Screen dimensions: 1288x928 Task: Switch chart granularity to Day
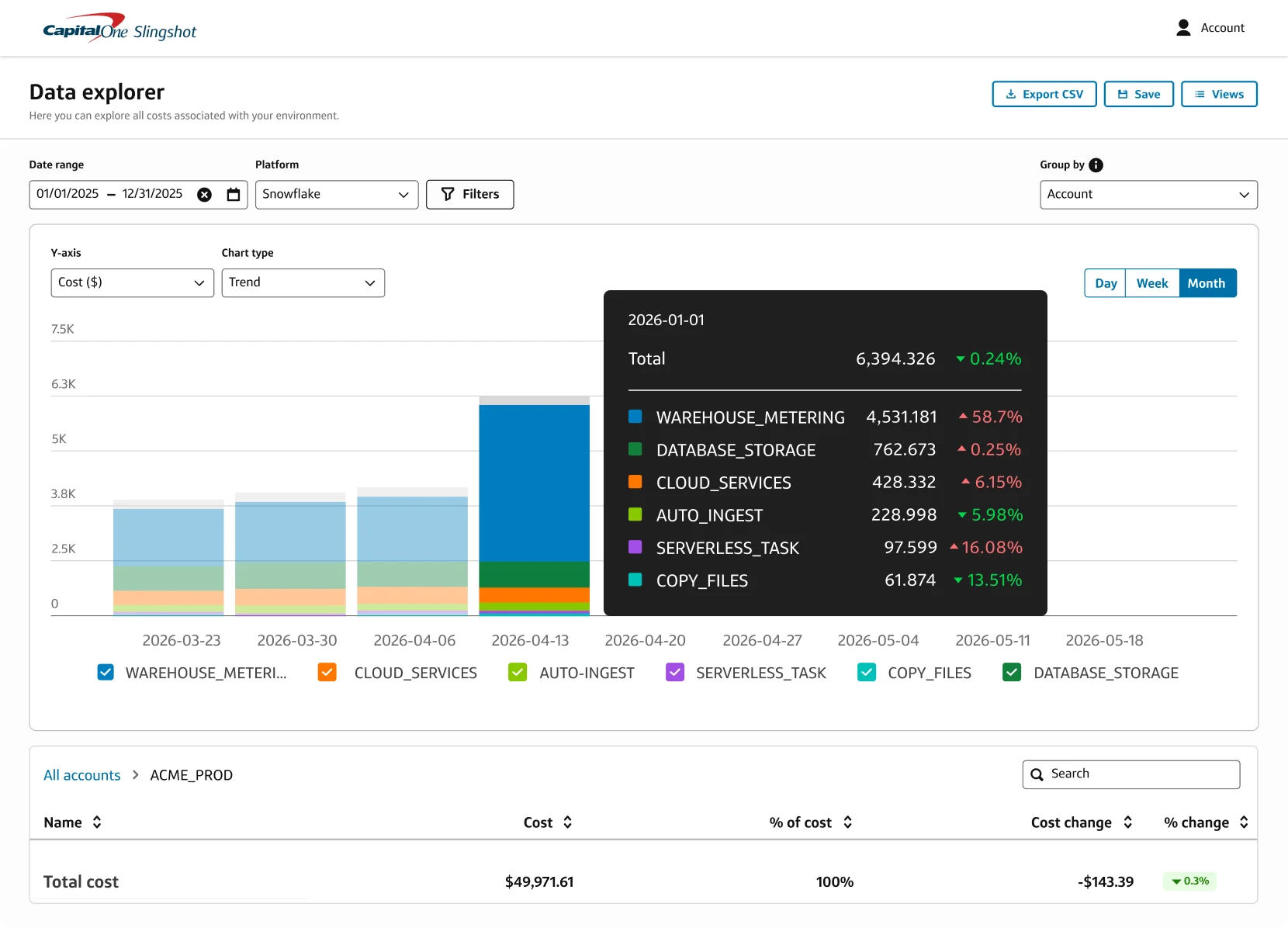(x=1106, y=283)
